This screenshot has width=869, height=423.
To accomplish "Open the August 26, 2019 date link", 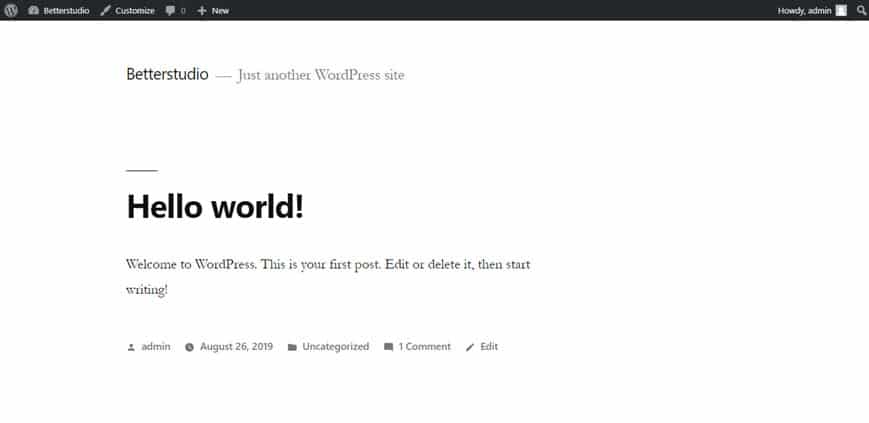I will click(x=237, y=346).
